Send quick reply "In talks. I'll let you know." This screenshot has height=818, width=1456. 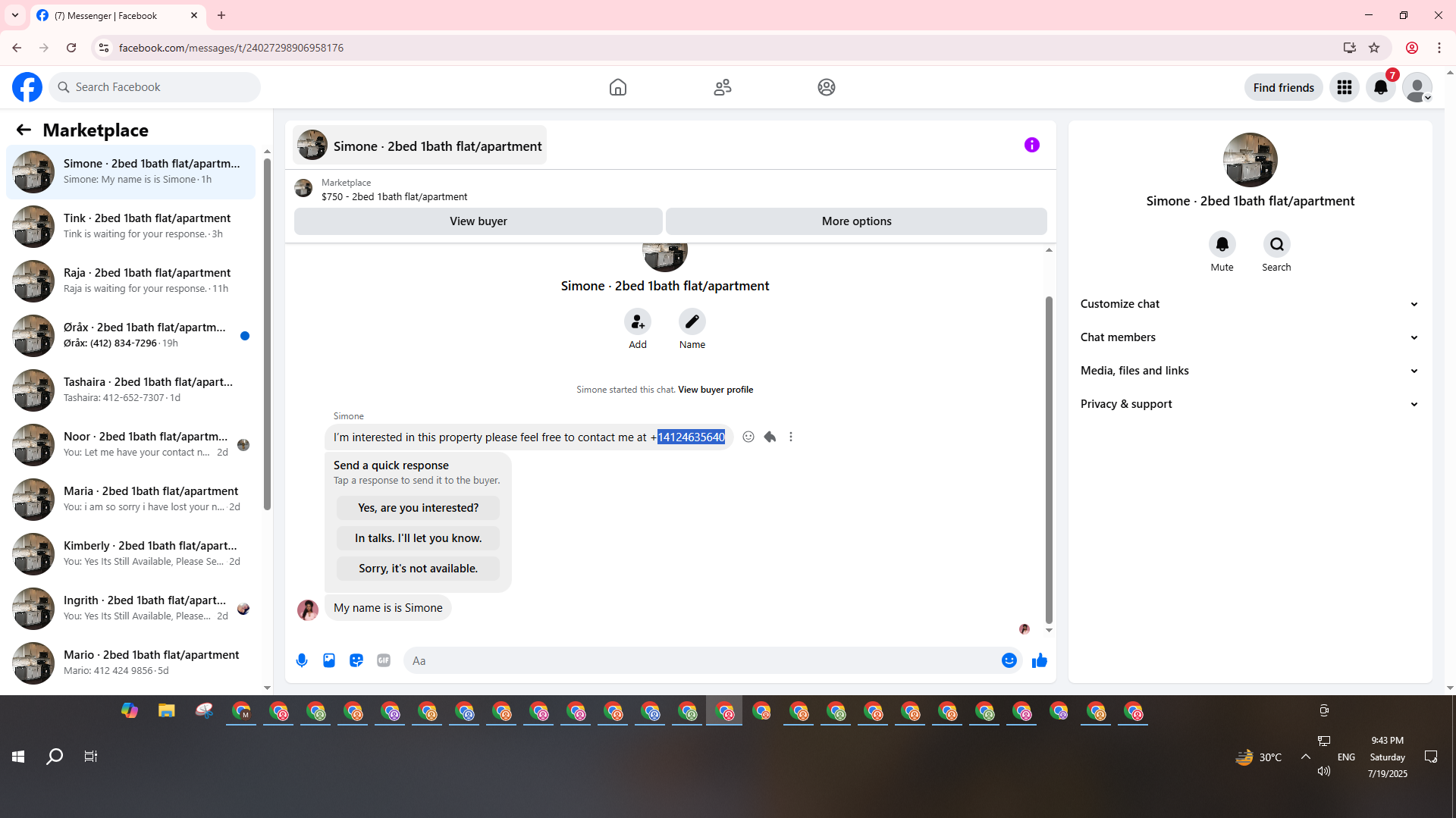point(419,538)
